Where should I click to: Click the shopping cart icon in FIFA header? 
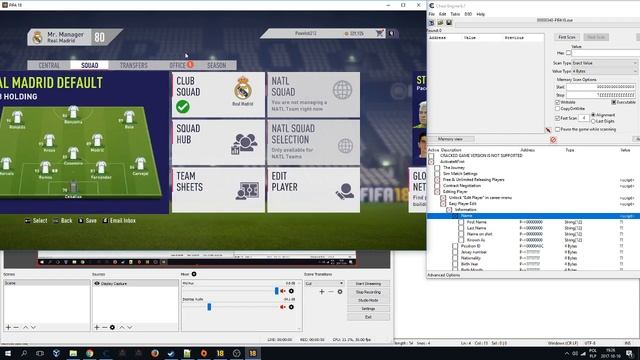pyautogui.click(x=380, y=33)
